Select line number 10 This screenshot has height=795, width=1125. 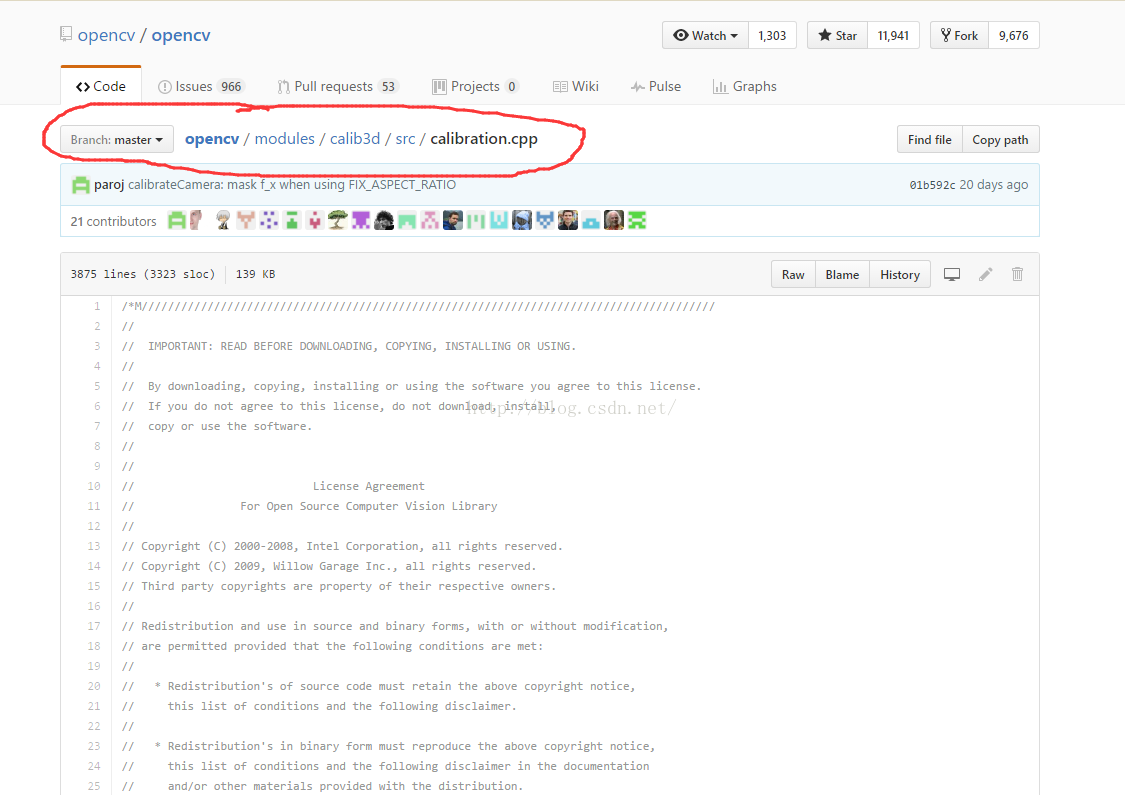coord(94,486)
